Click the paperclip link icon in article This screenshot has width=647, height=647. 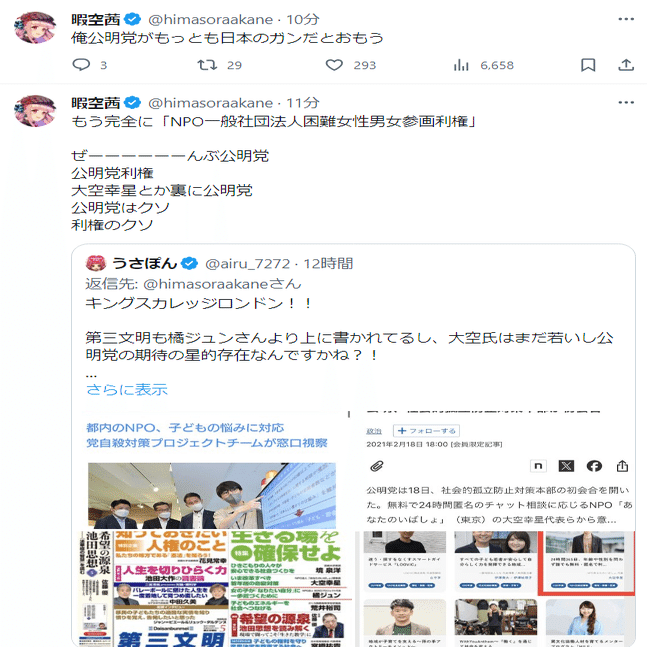click(377, 466)
